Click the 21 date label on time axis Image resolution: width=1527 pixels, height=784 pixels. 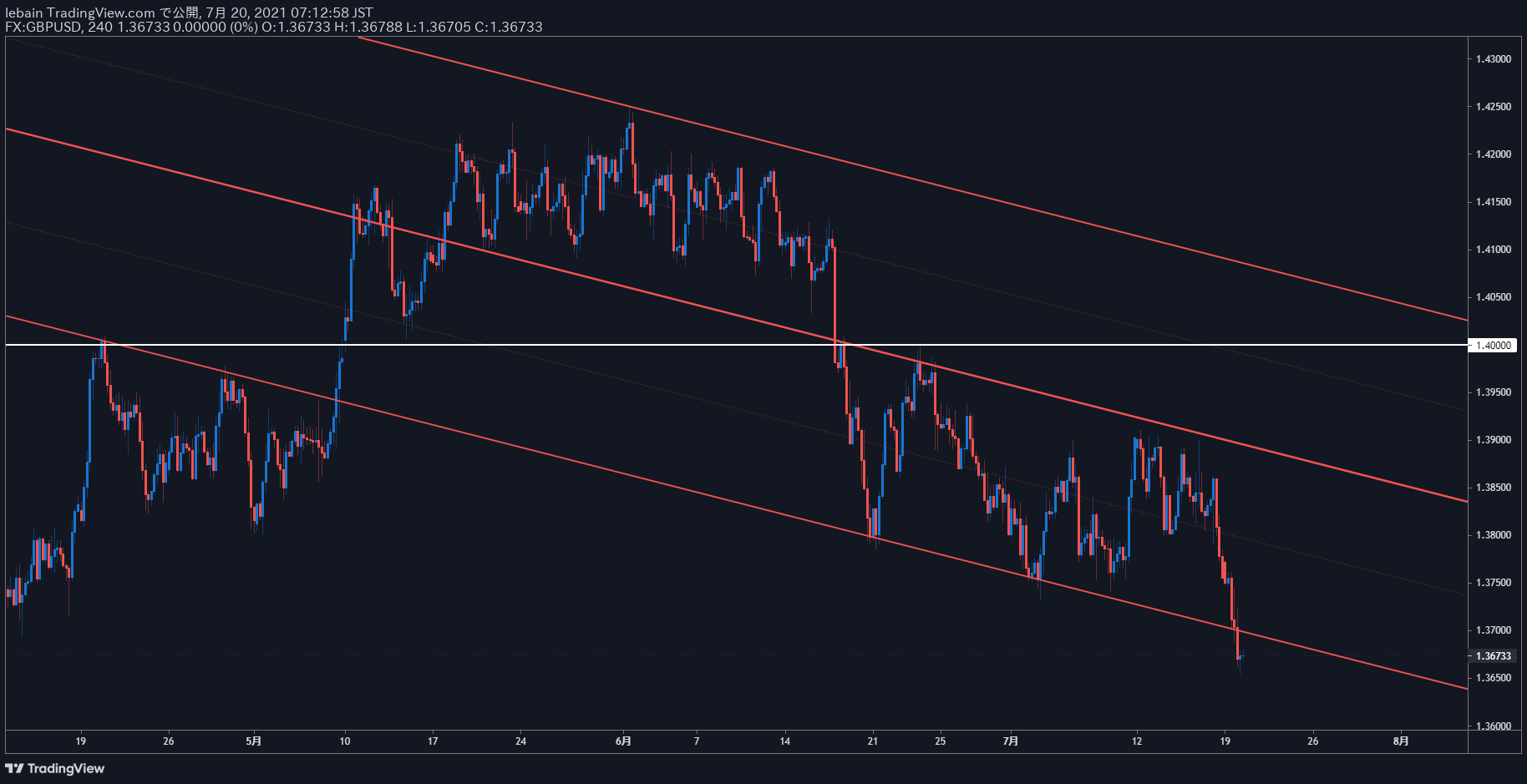[x=873, y=741]
